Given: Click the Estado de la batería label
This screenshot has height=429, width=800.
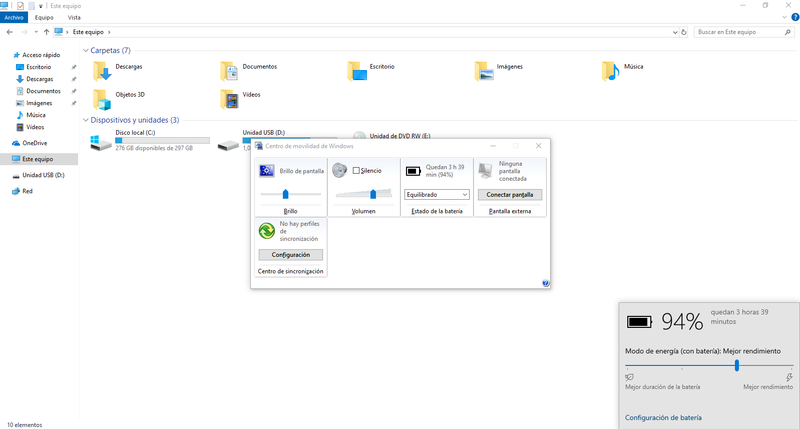Looking at the screenshot, I should [x=437, y=211].
